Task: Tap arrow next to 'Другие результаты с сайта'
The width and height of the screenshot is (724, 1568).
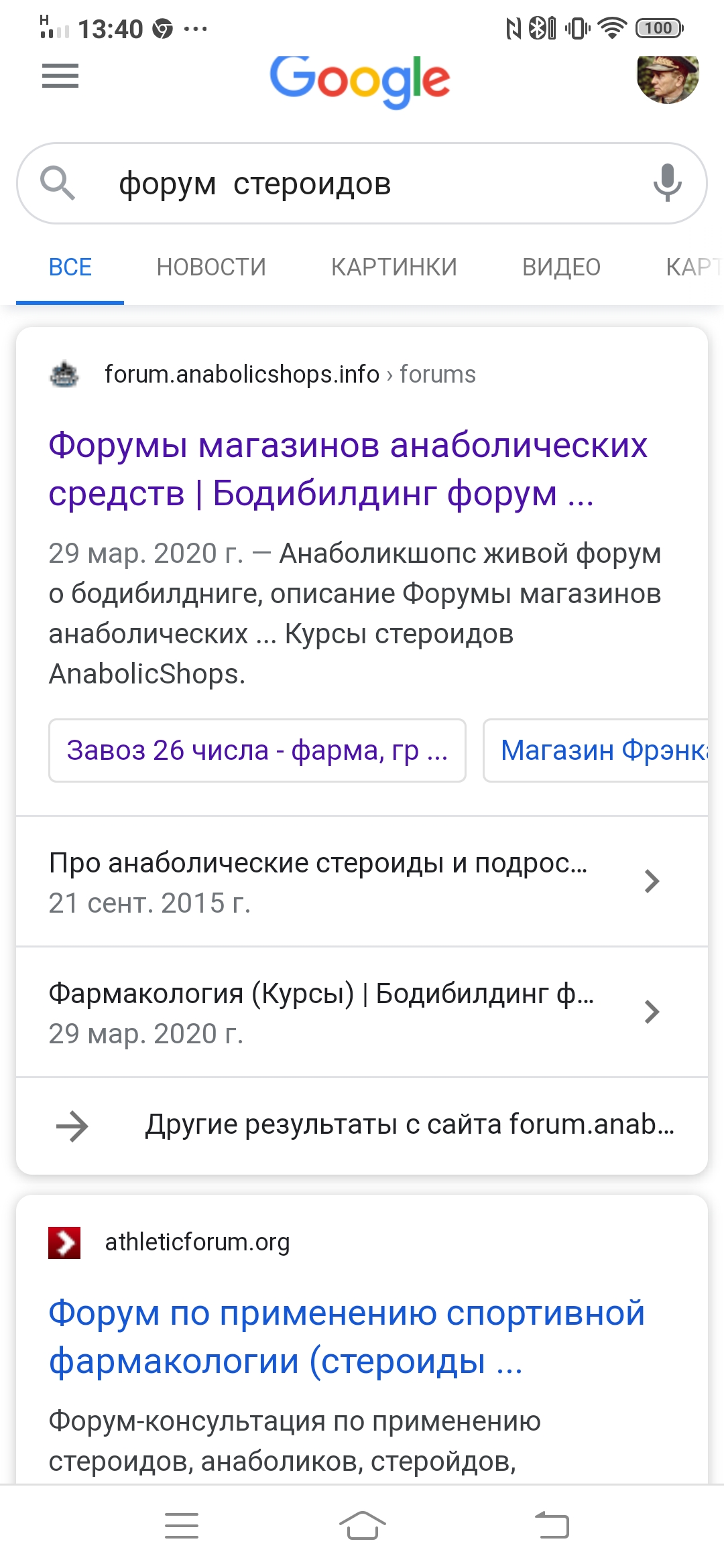Action: coord(72,1126)
